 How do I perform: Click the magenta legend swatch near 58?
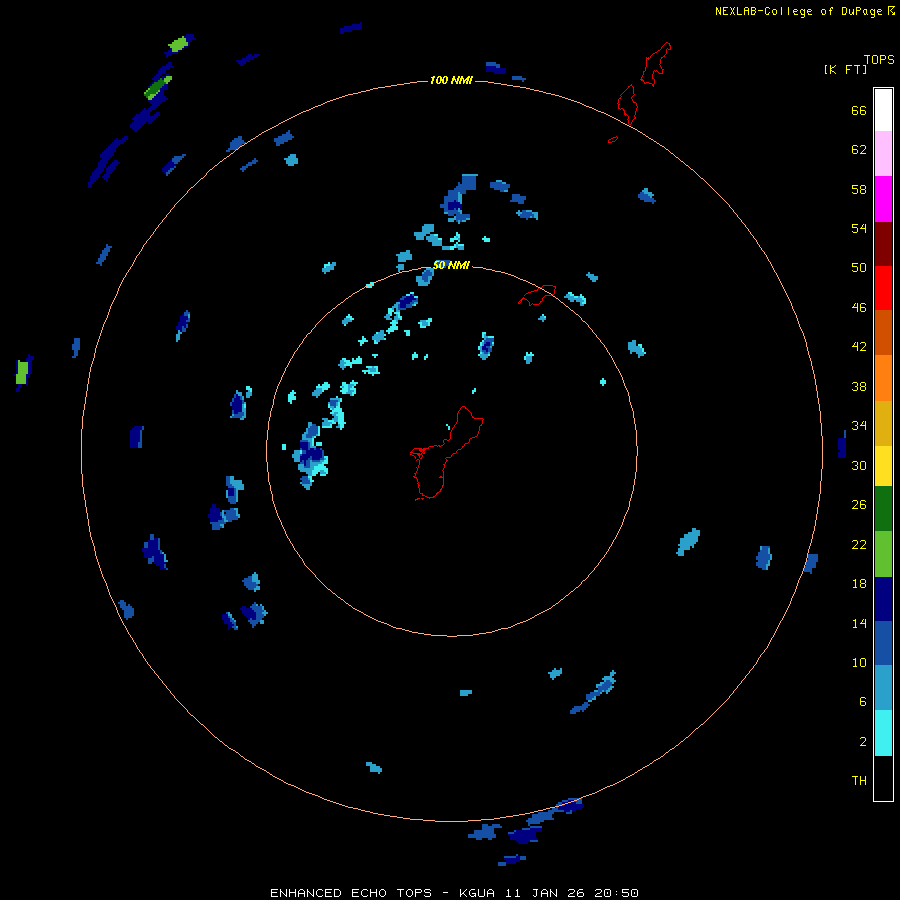coord(883,199)
